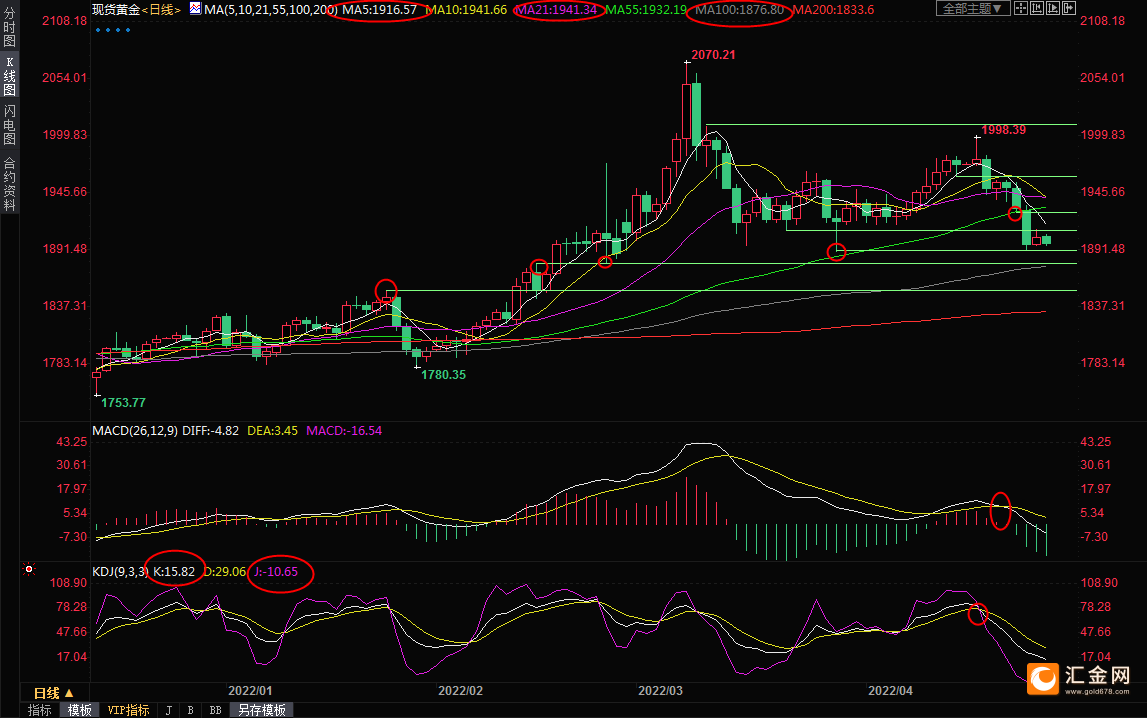This screenshot has width=1147, height=718.
Task: Select the 合约资料 side tab
Action: pos(9,183)
